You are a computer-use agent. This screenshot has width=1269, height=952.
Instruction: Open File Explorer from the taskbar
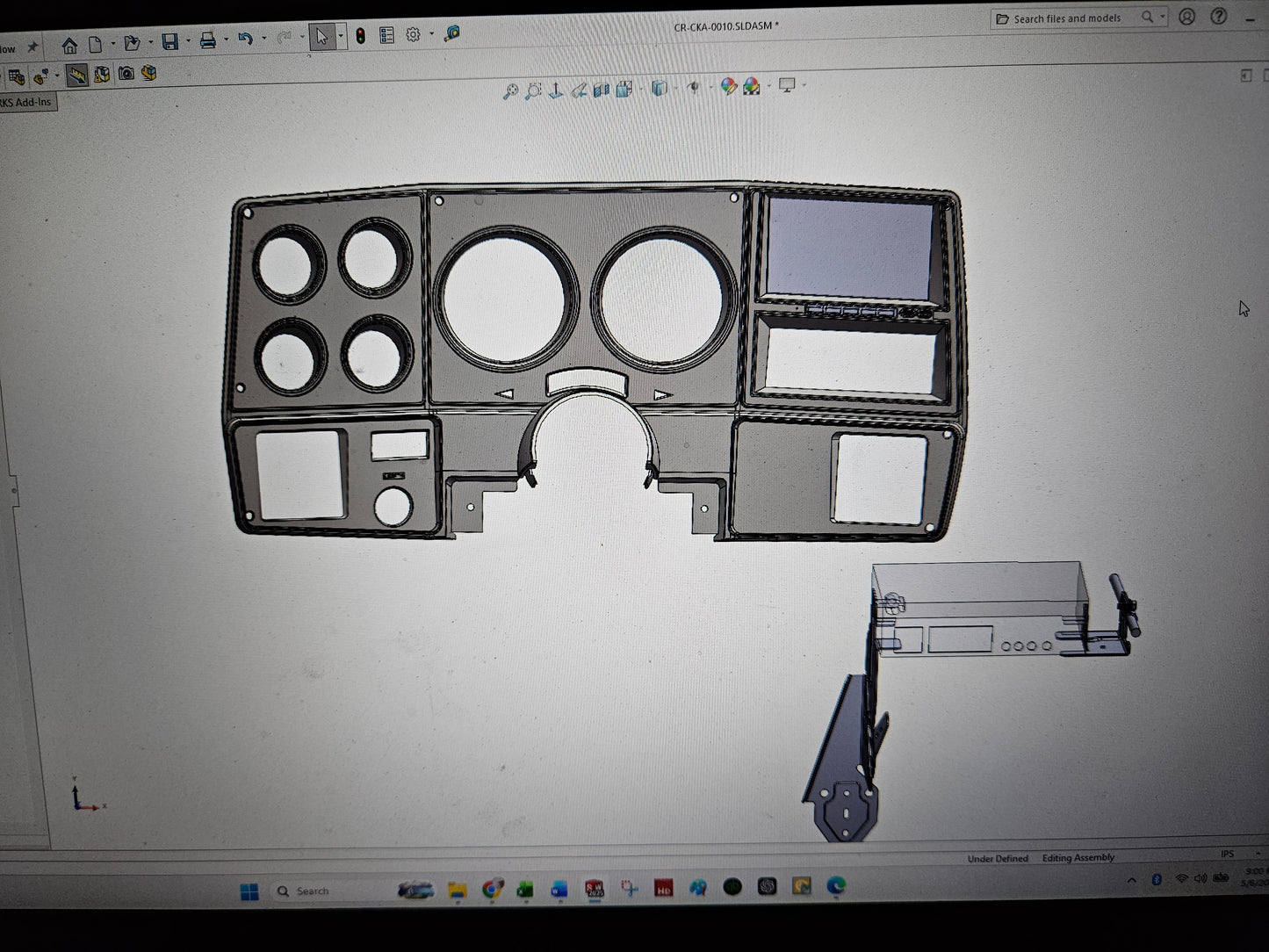point(457,891)
